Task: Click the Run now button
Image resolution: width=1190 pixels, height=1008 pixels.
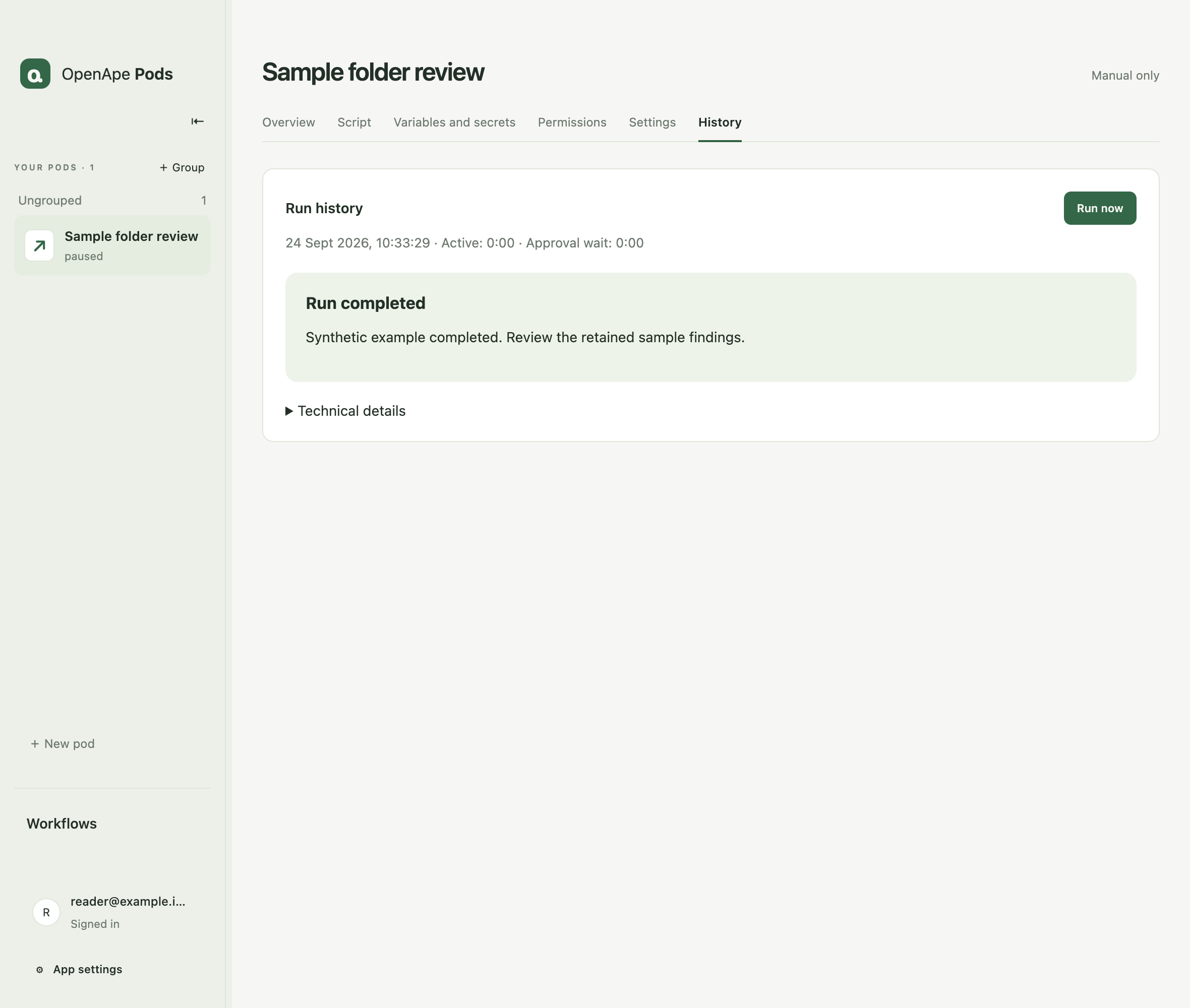Action: click(x=1100, y=208)
